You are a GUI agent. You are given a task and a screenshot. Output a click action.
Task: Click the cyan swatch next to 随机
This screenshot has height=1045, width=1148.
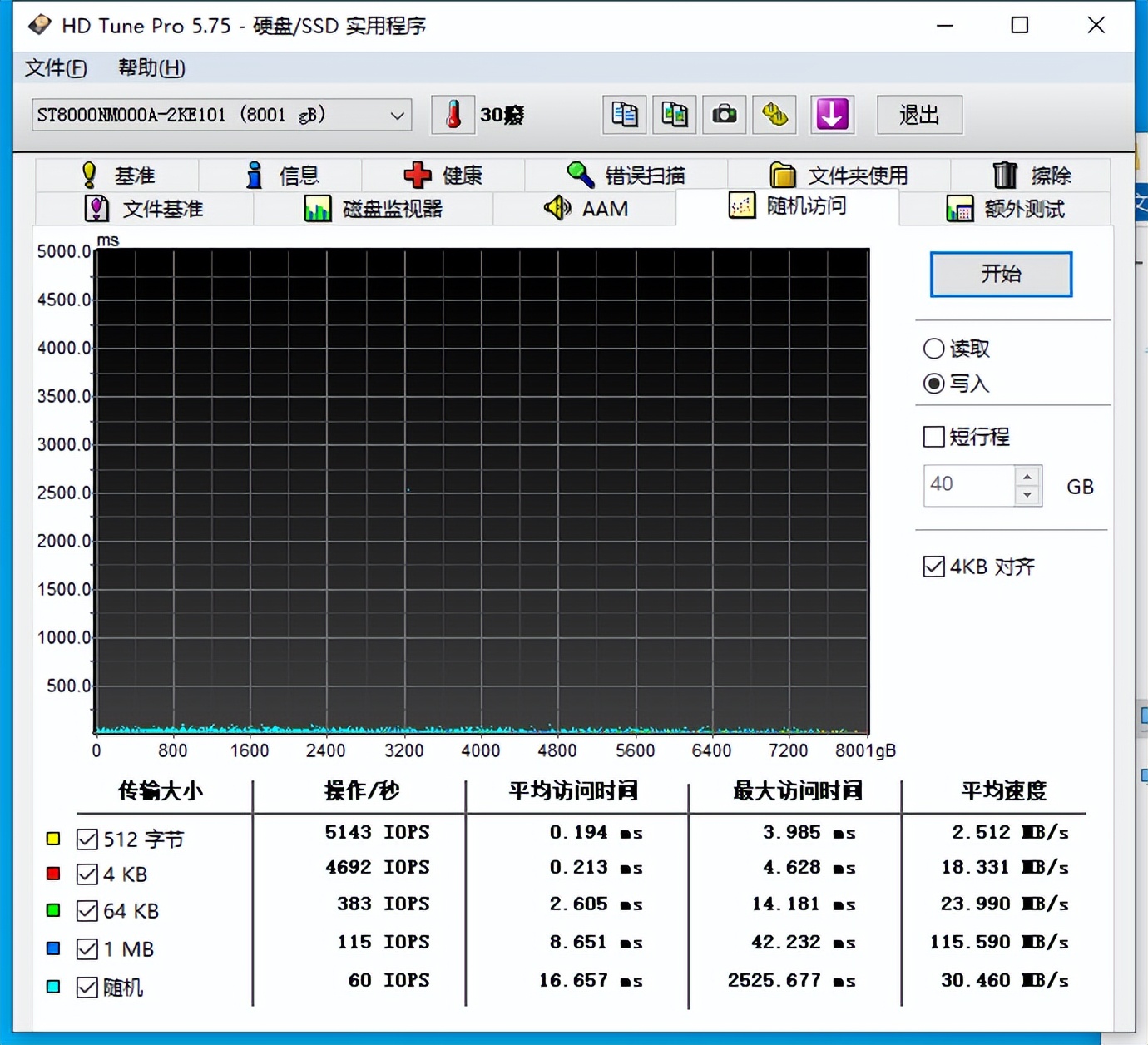53,987
